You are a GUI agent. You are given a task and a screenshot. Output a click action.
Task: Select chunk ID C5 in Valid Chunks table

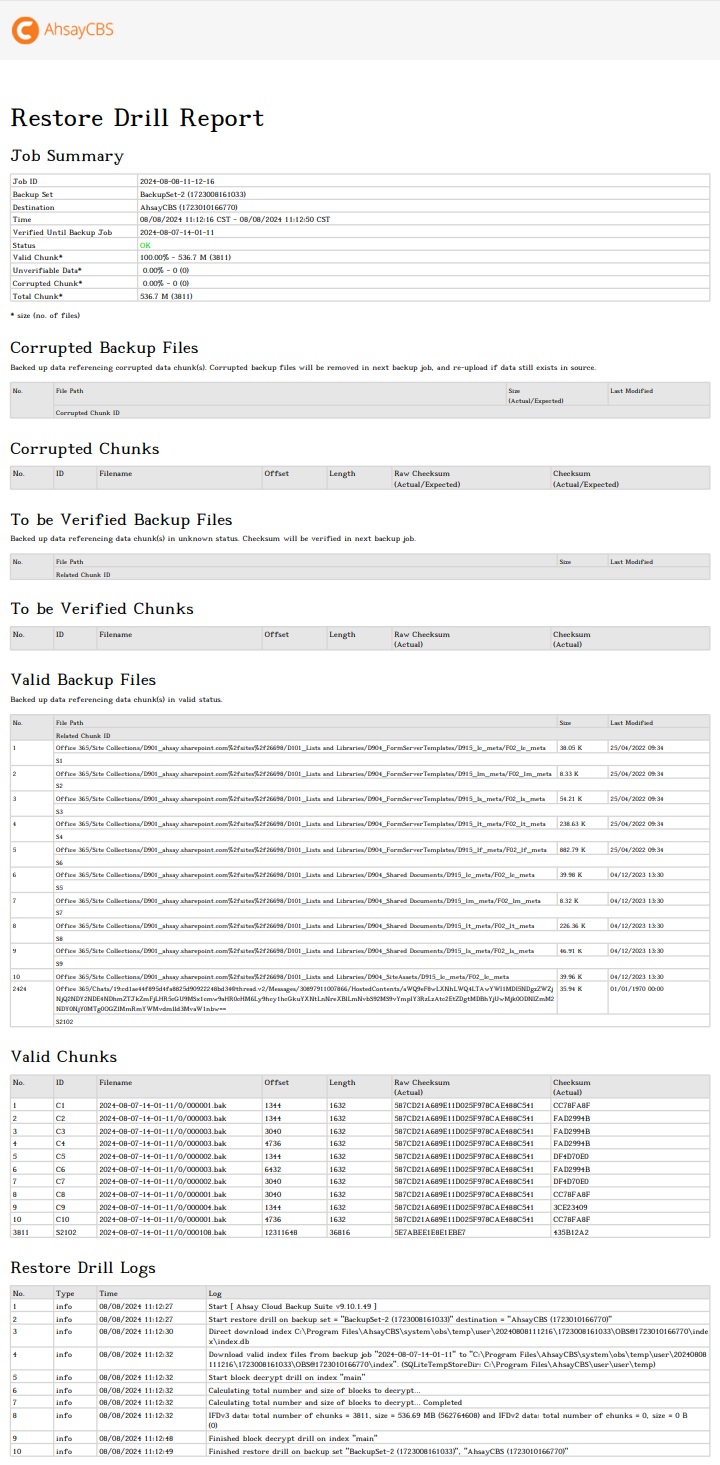(x=60, y=1155)
